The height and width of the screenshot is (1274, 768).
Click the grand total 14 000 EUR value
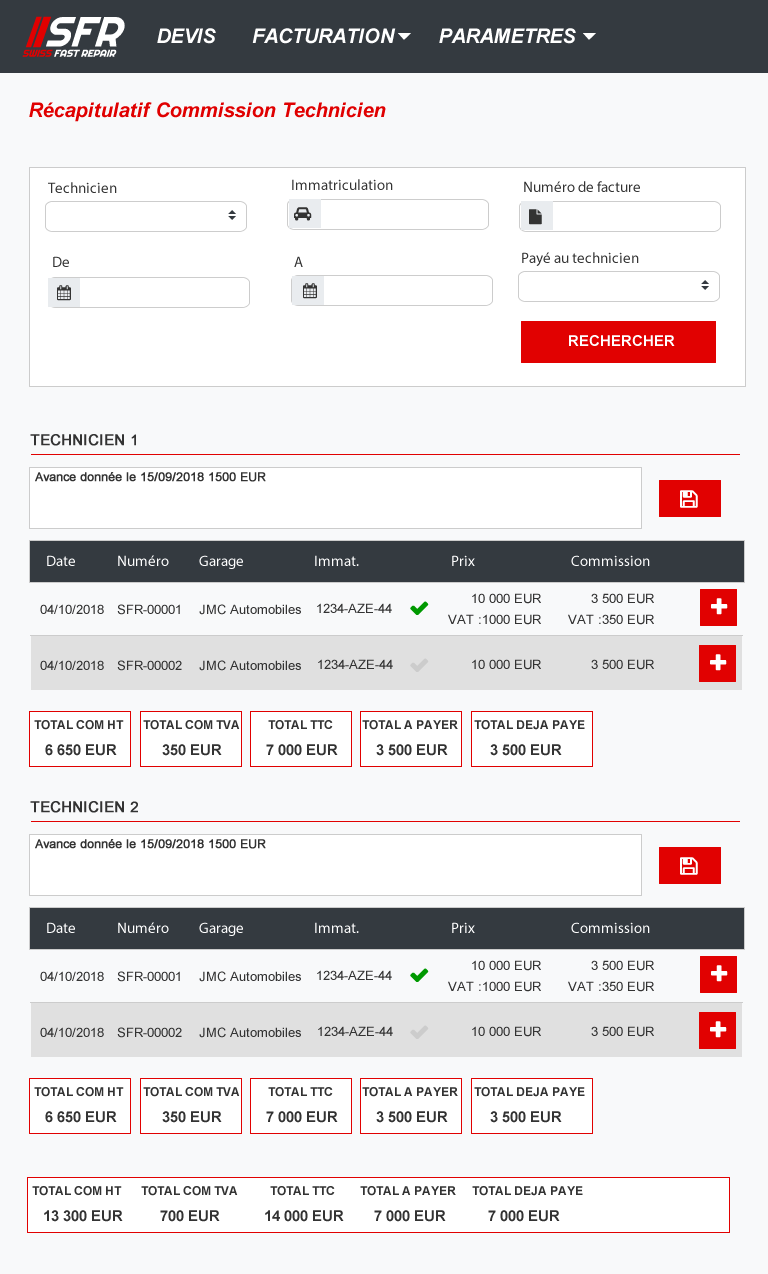tap(304, 1216)
